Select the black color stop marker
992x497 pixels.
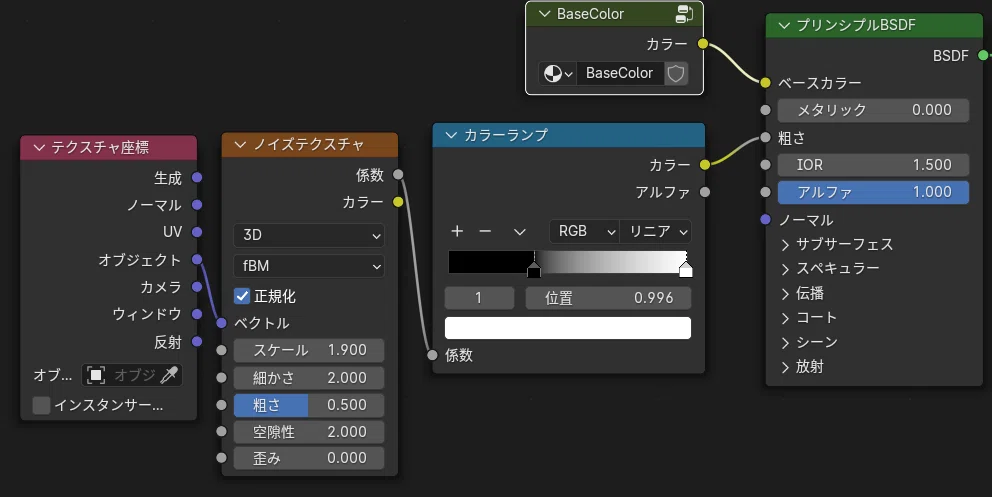[x=534, y=271]
